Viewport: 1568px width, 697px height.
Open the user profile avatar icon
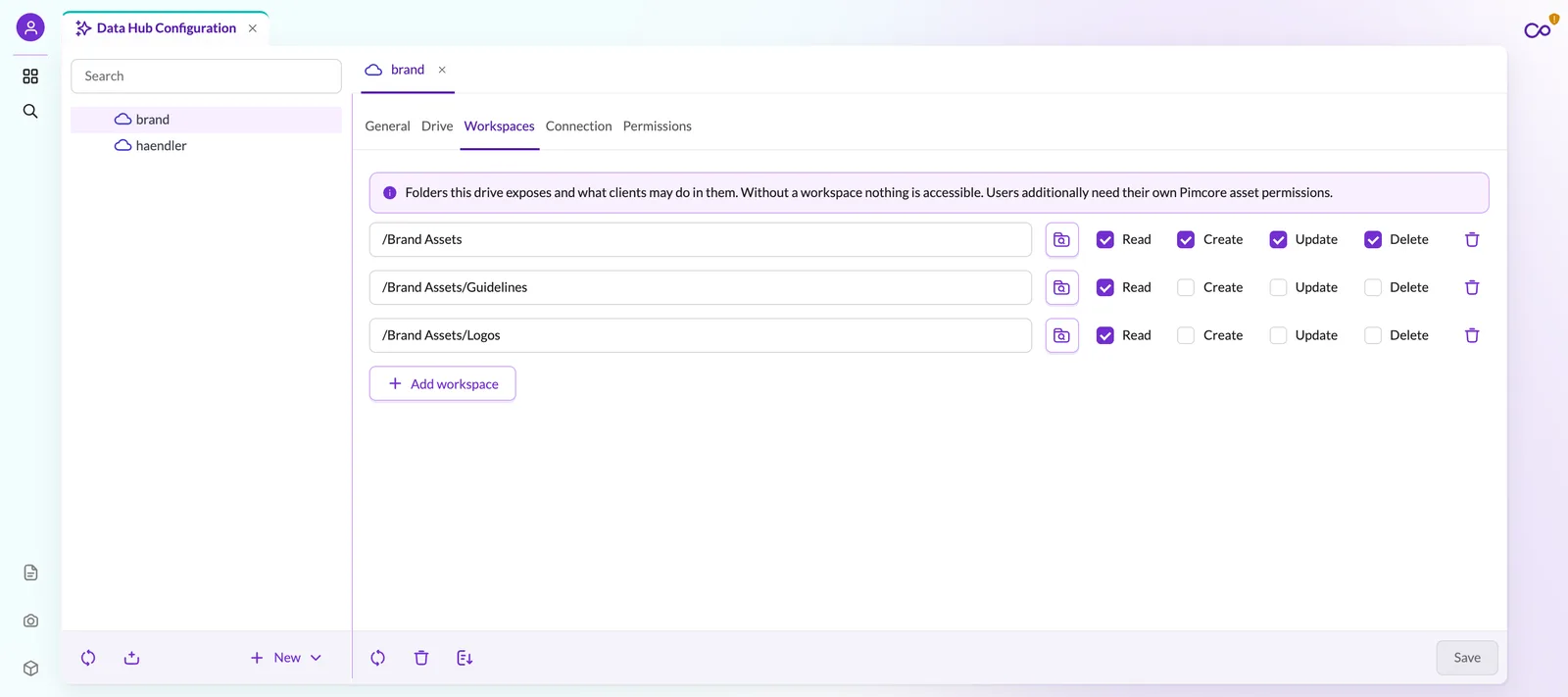pyautogui.click(x=30, y=27)
